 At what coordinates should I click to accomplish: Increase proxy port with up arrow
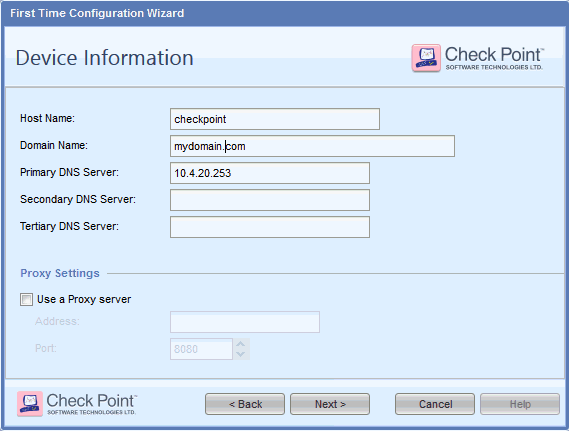coord(241,344)
